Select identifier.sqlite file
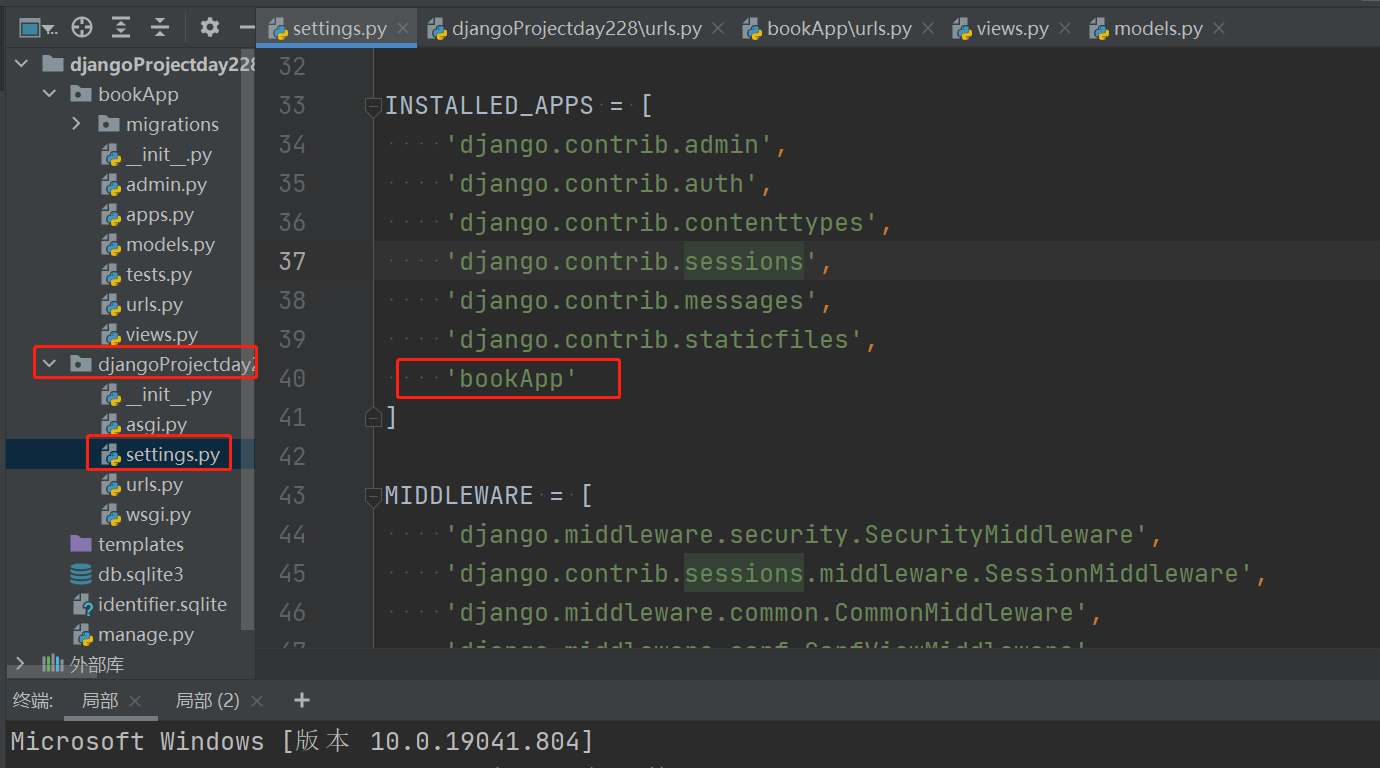Viewport: 1380px width, 768px height. point(162,604)
